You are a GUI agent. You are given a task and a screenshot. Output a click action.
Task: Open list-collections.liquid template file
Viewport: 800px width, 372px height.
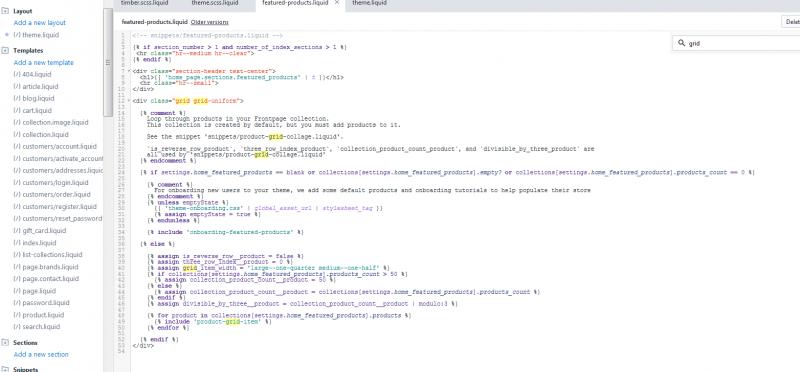[48, 255]
